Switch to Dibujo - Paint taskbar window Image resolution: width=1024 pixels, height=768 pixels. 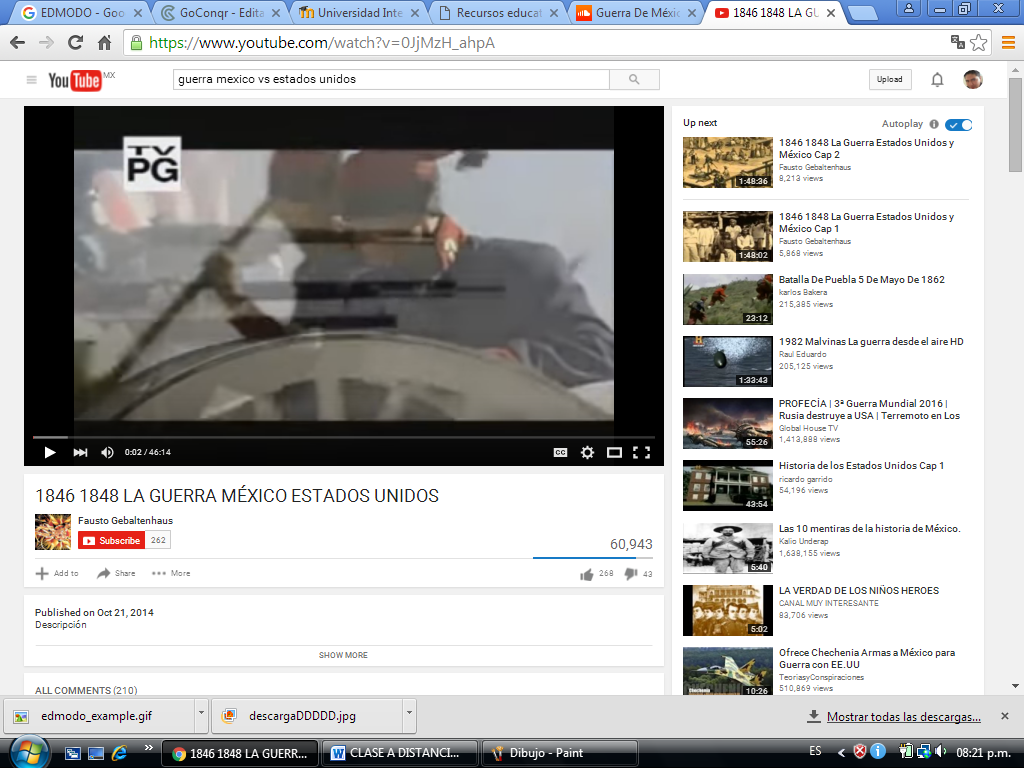click(559, 753)
